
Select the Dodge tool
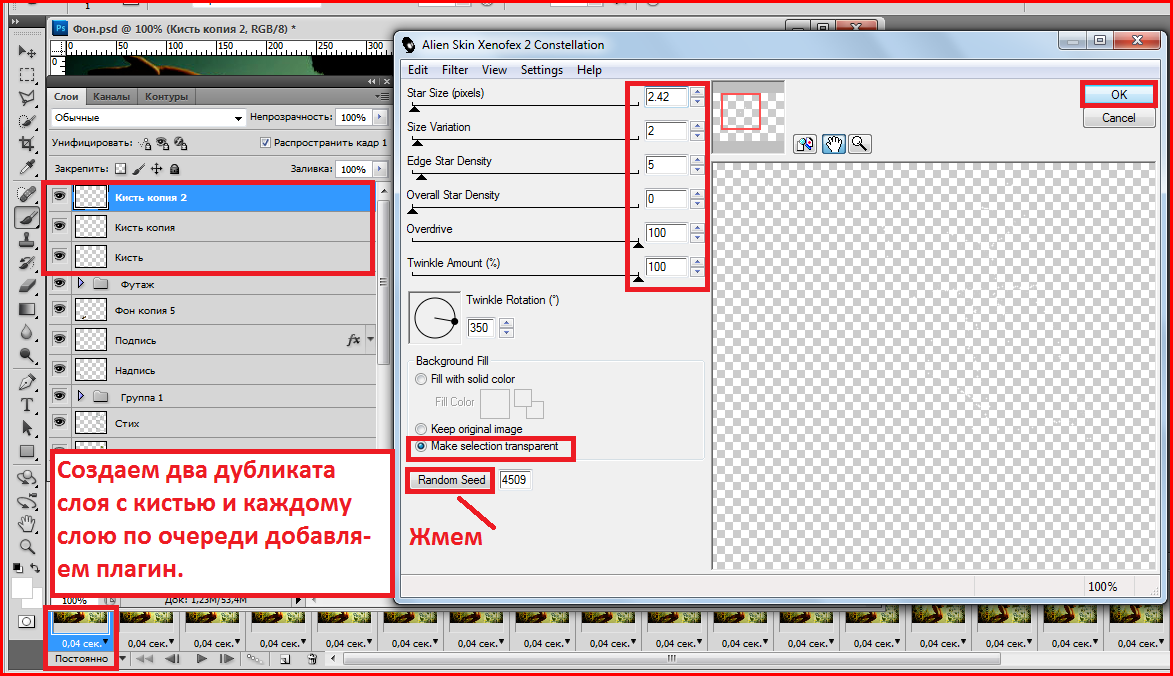click(27, 355)
